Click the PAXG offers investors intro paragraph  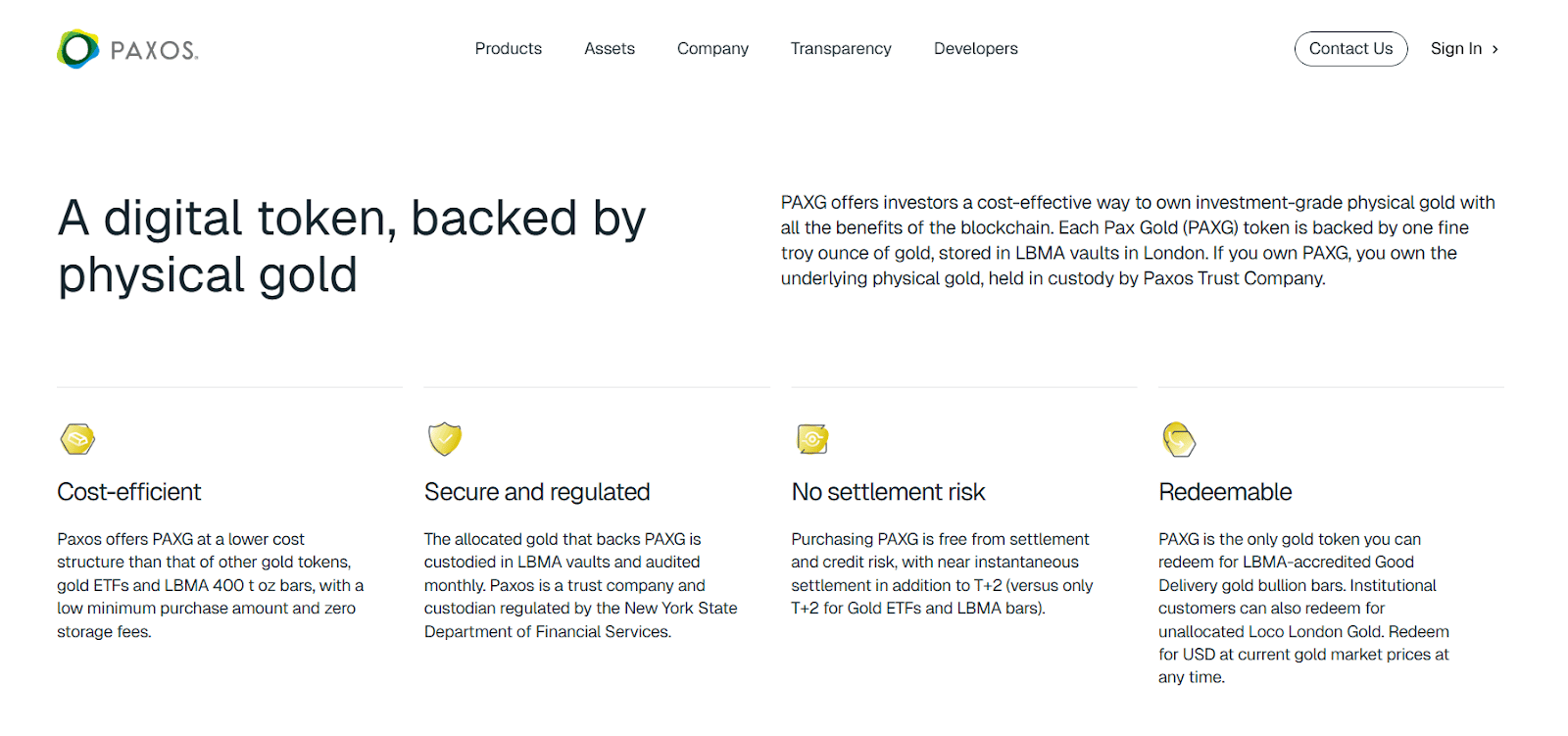coord(1137,240)
